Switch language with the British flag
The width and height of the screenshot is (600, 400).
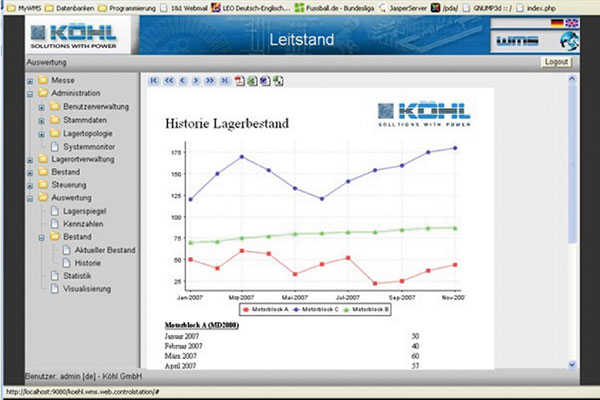pos(570,22)
